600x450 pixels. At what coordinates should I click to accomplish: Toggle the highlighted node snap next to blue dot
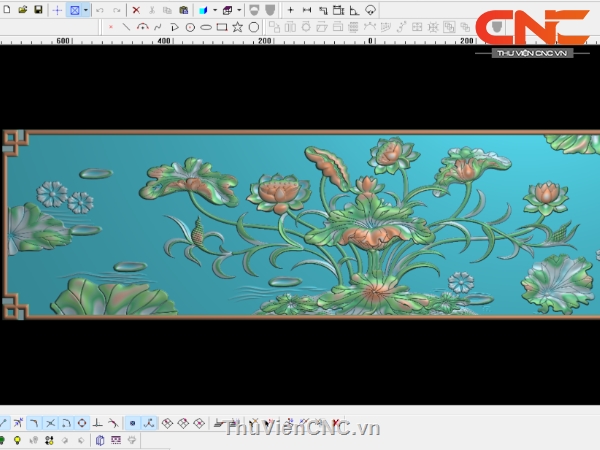click(x=149, y=423)
